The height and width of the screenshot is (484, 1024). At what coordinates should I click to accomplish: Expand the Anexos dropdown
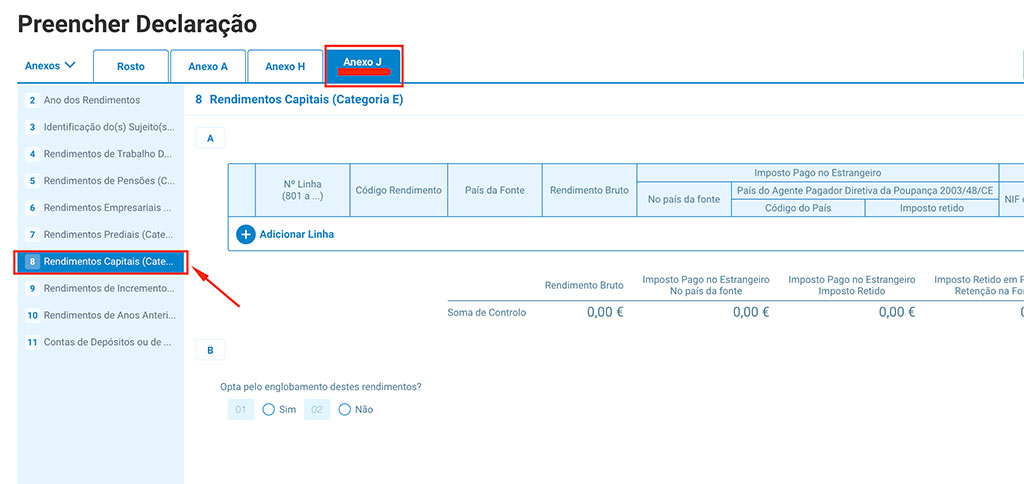coord(50,66)
